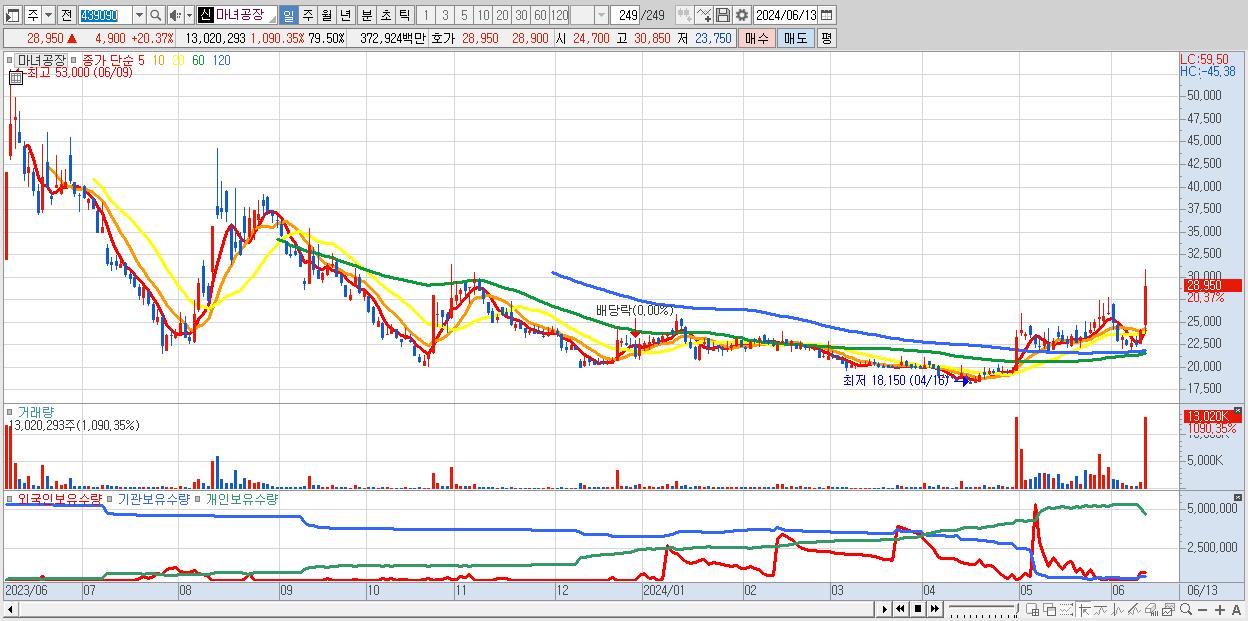Set interval to 3 in period number bar
This screenshot has height=621, width=1248.
click(445, 15)
